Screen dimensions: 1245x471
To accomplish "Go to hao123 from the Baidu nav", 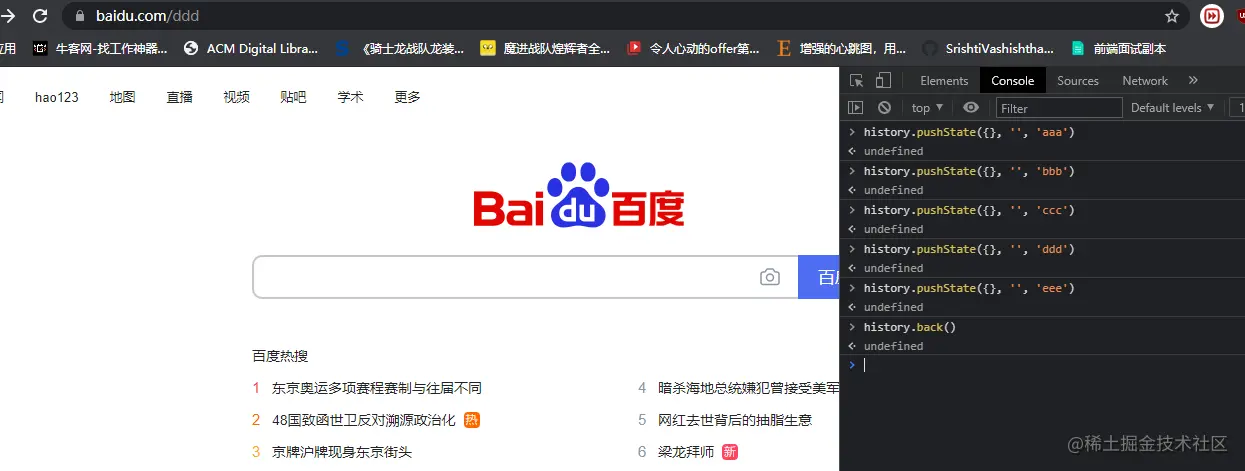I will [56, 97].
